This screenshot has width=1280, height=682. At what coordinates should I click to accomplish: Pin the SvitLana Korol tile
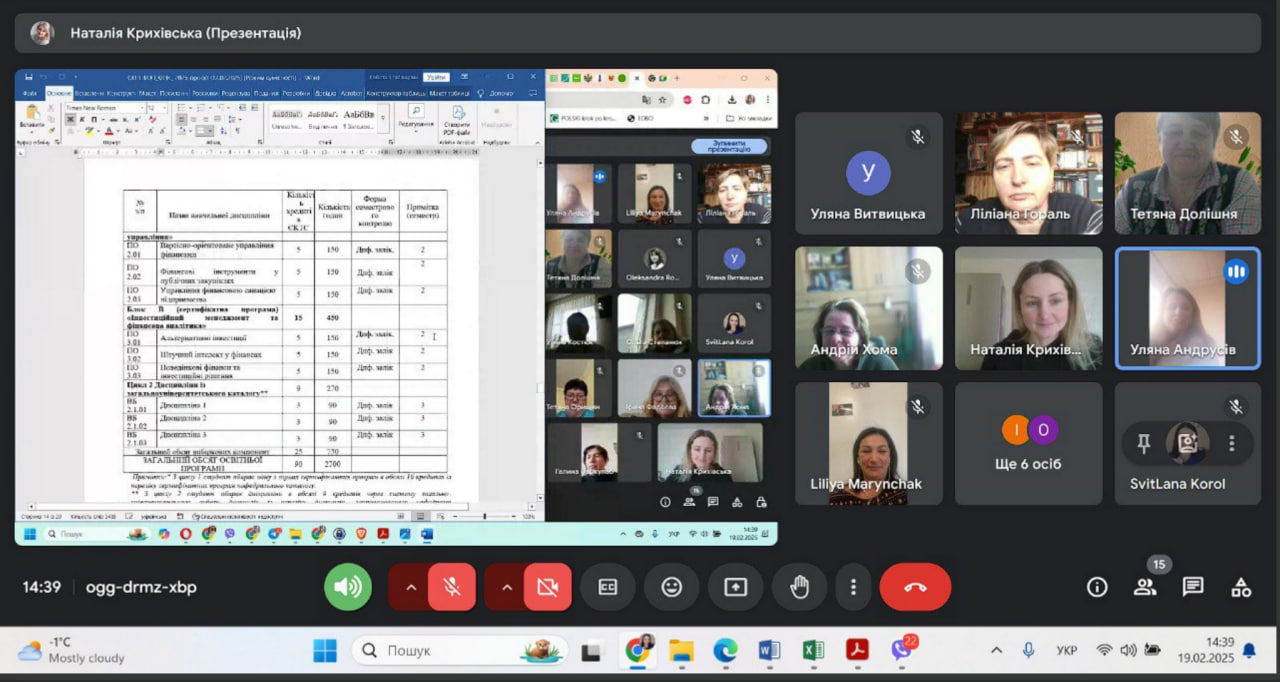click(x=1144, y=443)
